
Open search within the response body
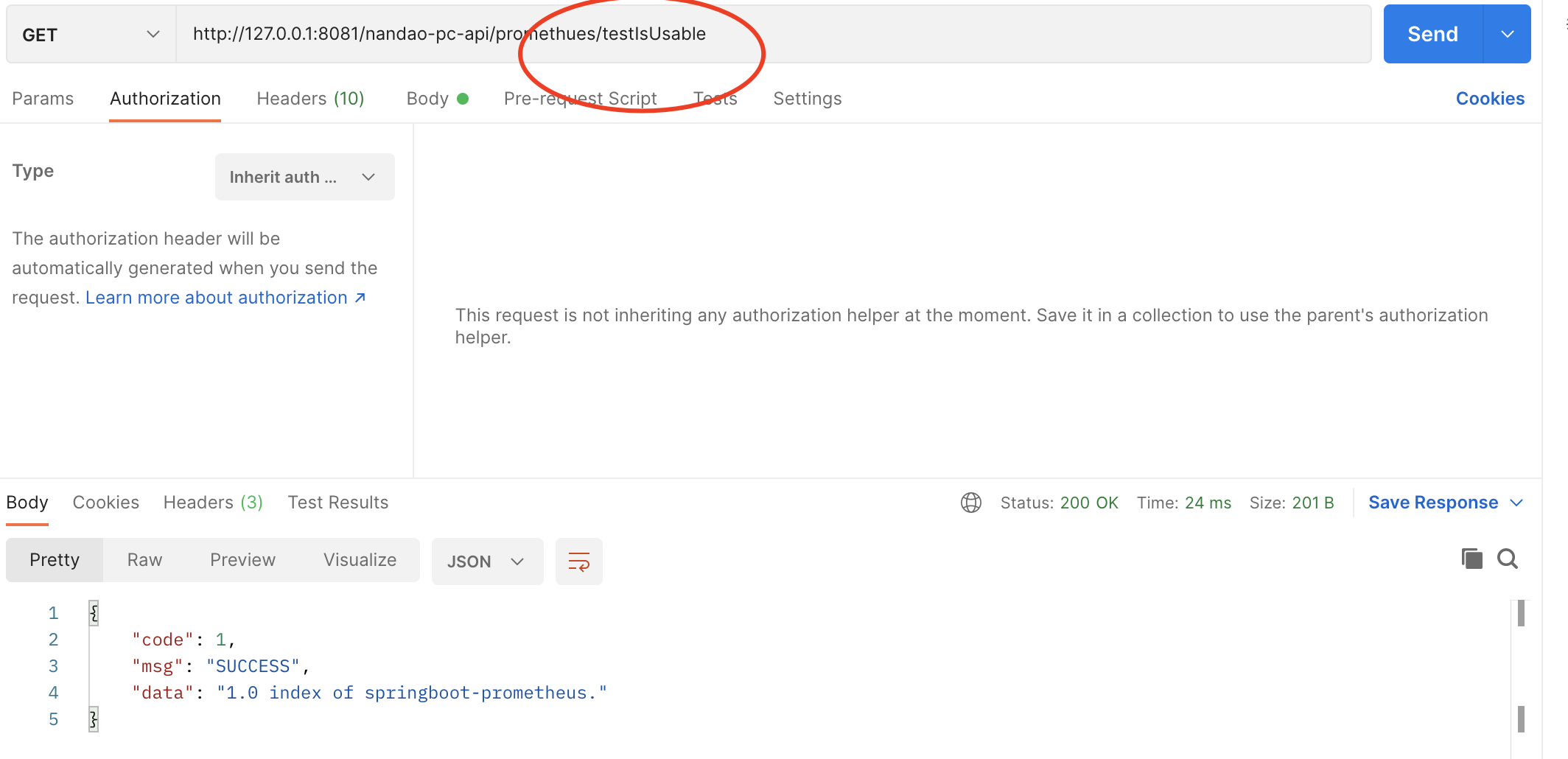click(x=1508, y=559)
